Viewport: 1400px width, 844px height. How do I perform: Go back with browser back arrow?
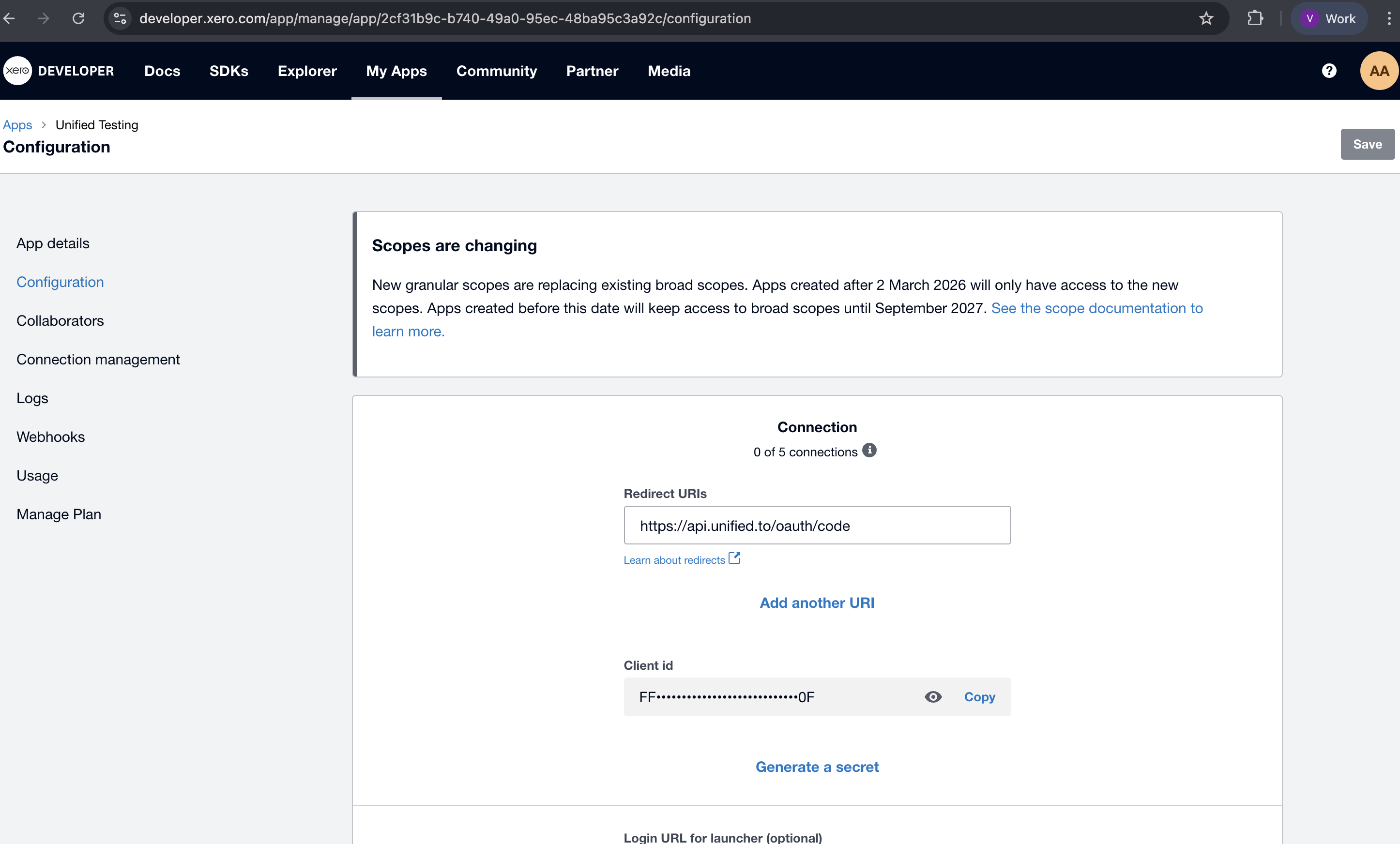10,19
